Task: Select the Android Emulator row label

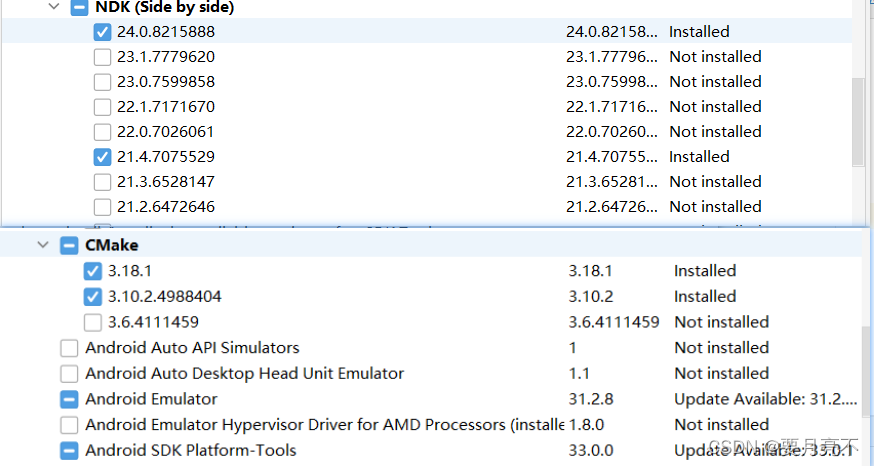Action: 151,399
